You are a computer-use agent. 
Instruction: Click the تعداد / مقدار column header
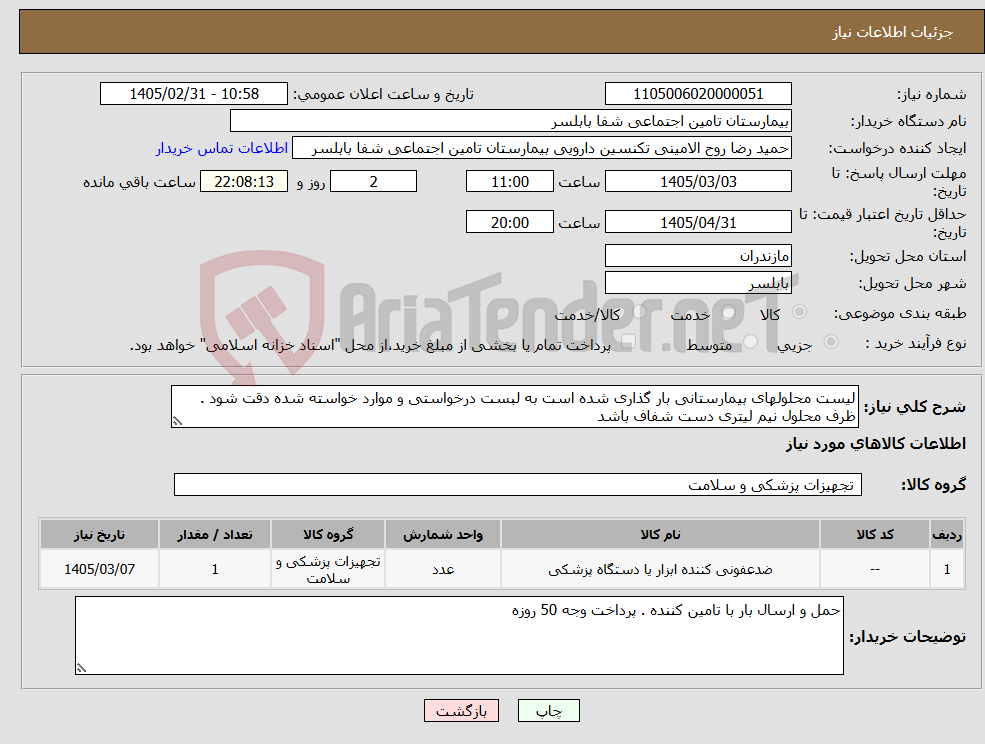(x=214, y=535)
